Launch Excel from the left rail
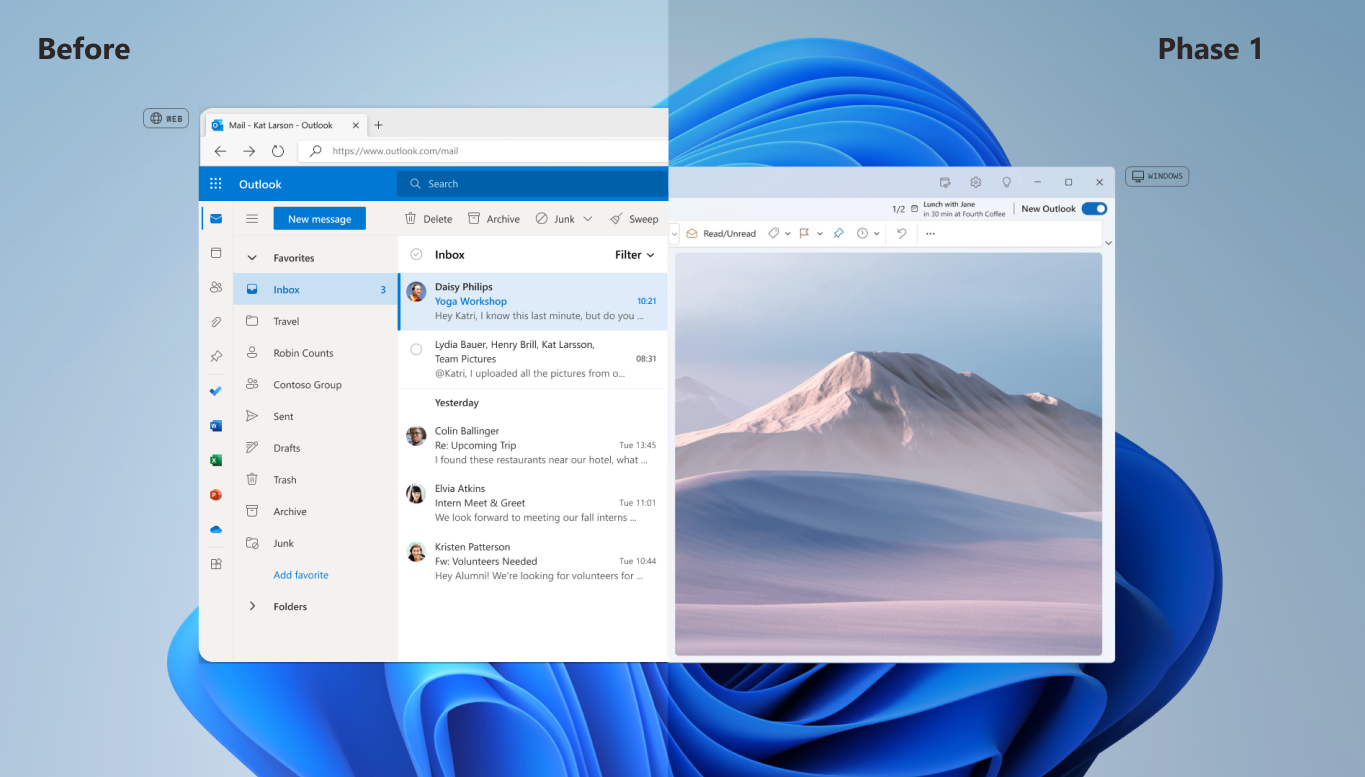This screenshot has width=1365, height=777. pos(216,460)
